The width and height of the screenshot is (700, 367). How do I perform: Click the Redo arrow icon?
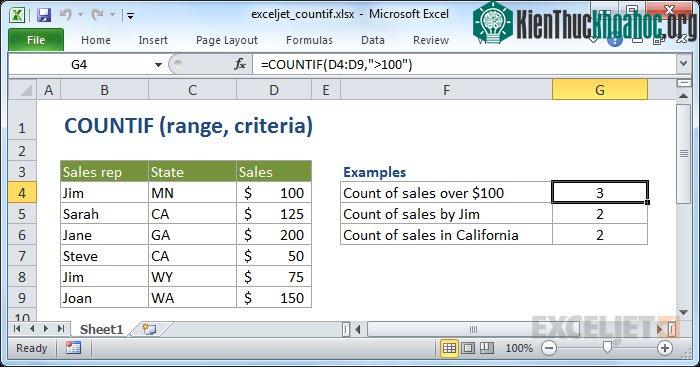97,15
